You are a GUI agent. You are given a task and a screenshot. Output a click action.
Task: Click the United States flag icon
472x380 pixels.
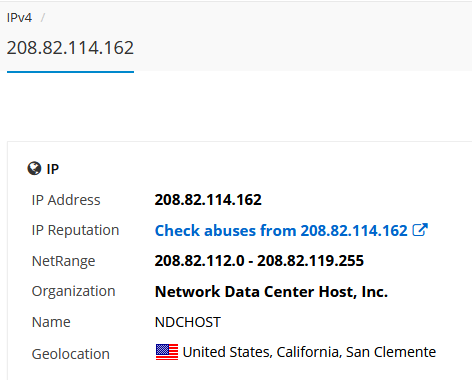coord(167,352)
